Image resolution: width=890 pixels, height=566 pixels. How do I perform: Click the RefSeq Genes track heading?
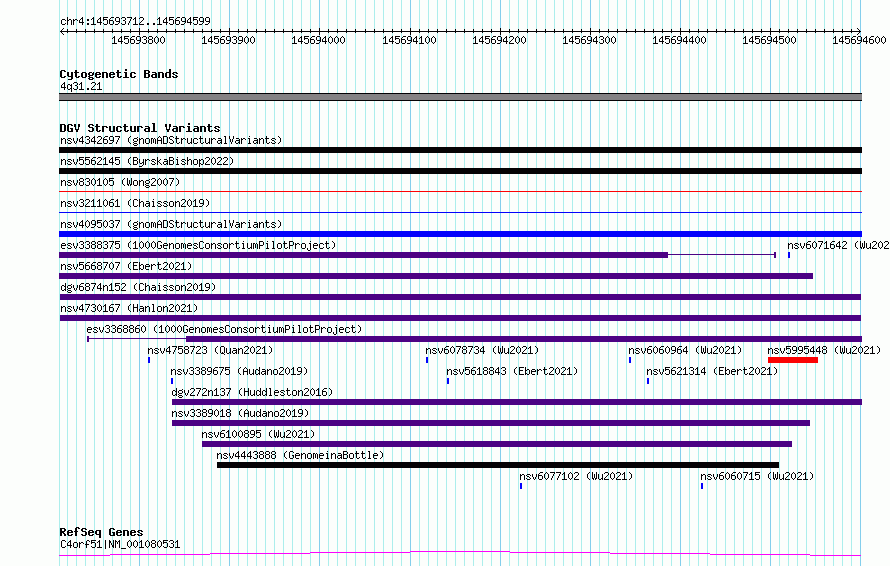101,532
